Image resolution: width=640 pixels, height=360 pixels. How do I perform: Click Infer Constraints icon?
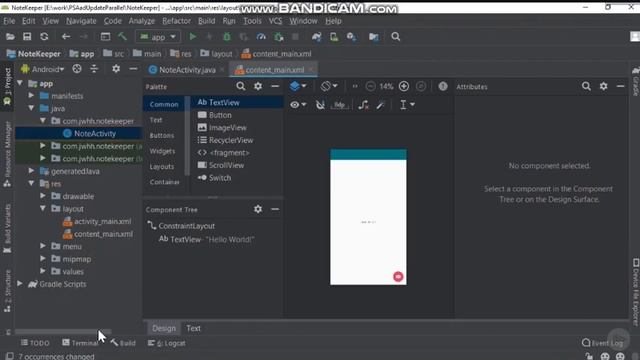[x=380, y=105]
